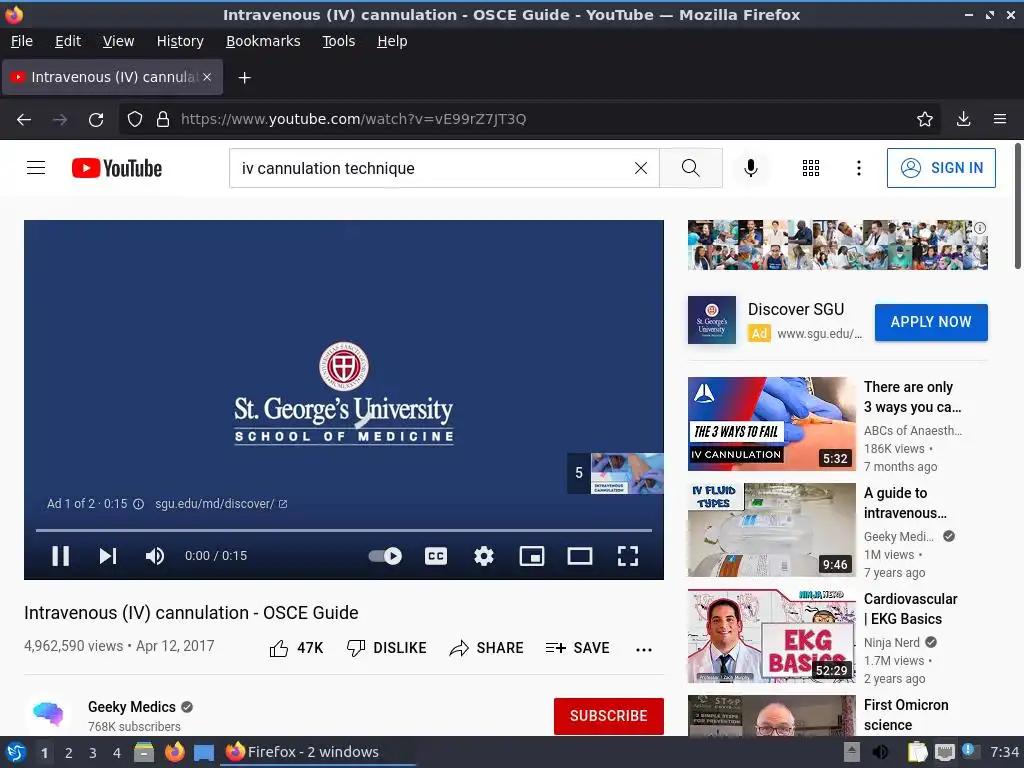Screen dimensions: 1024x768
Task: Bookmark this page with star
Action: coord(924,119)
